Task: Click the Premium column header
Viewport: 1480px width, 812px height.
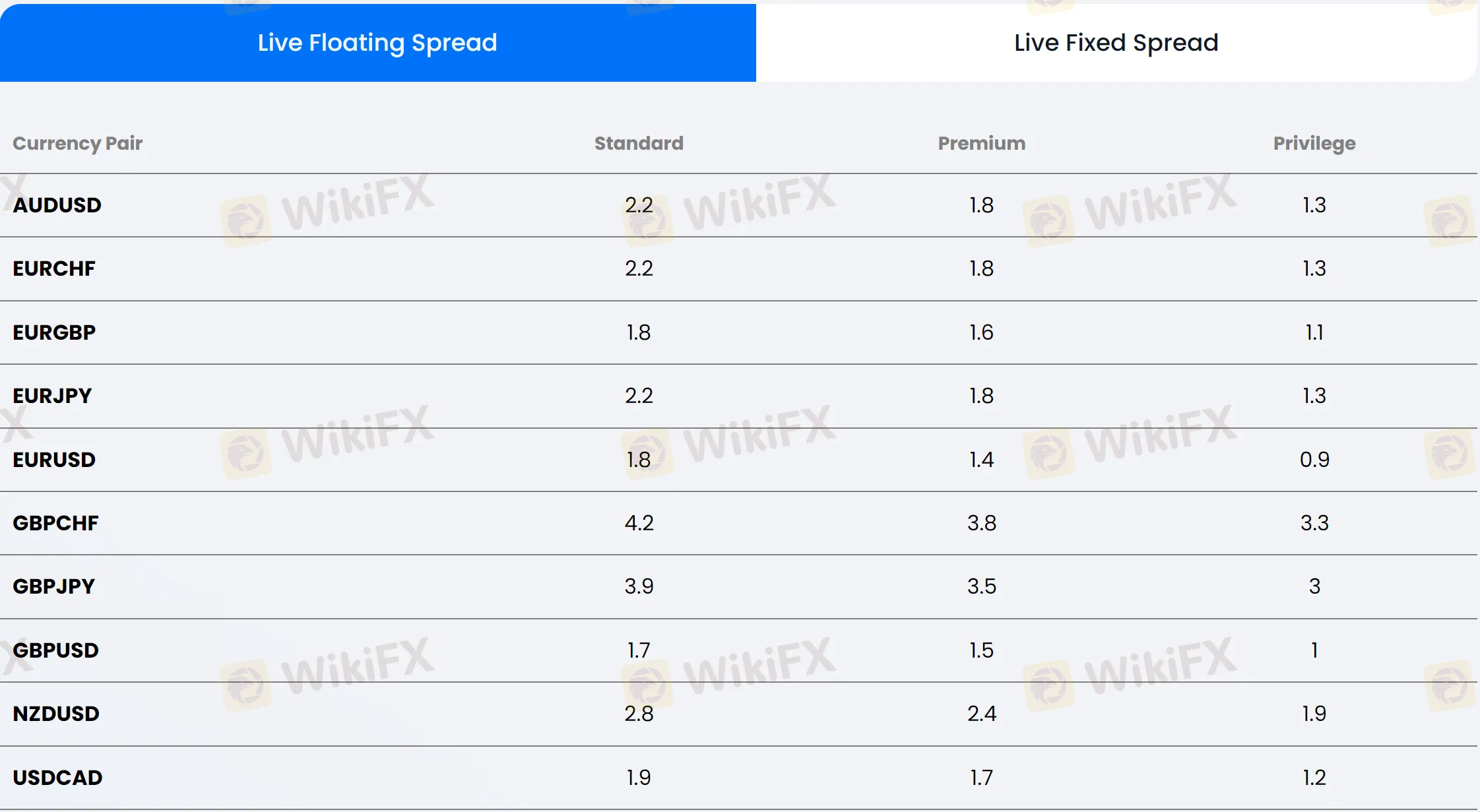Action: (x=981, y=143)
